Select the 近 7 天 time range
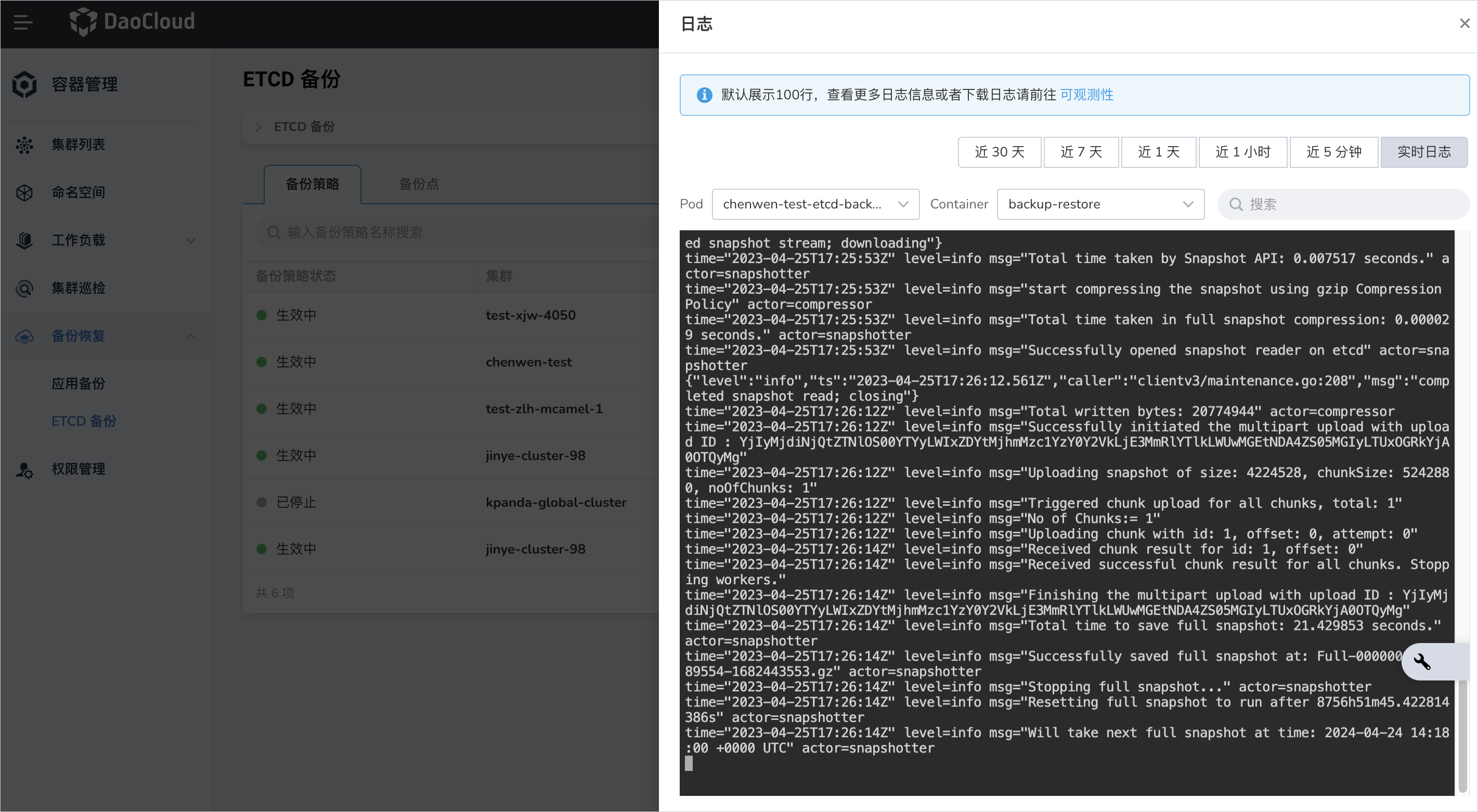1478x812 pixels. [1082, 152]
